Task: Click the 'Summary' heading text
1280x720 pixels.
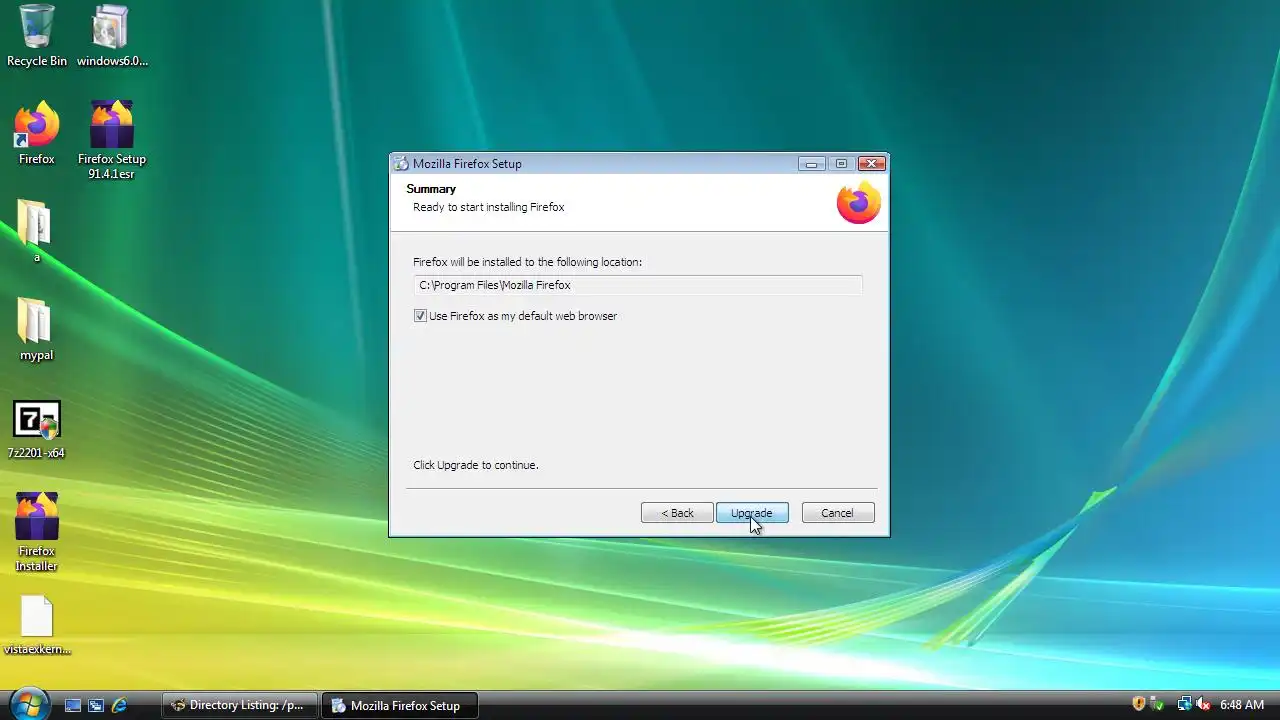Action: tap(431, 189)
